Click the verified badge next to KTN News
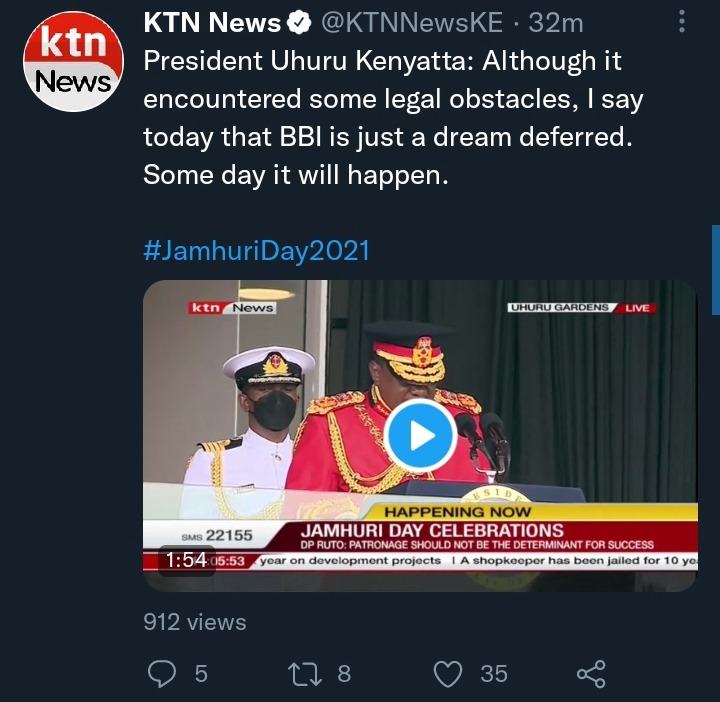 tap(299, 23)
